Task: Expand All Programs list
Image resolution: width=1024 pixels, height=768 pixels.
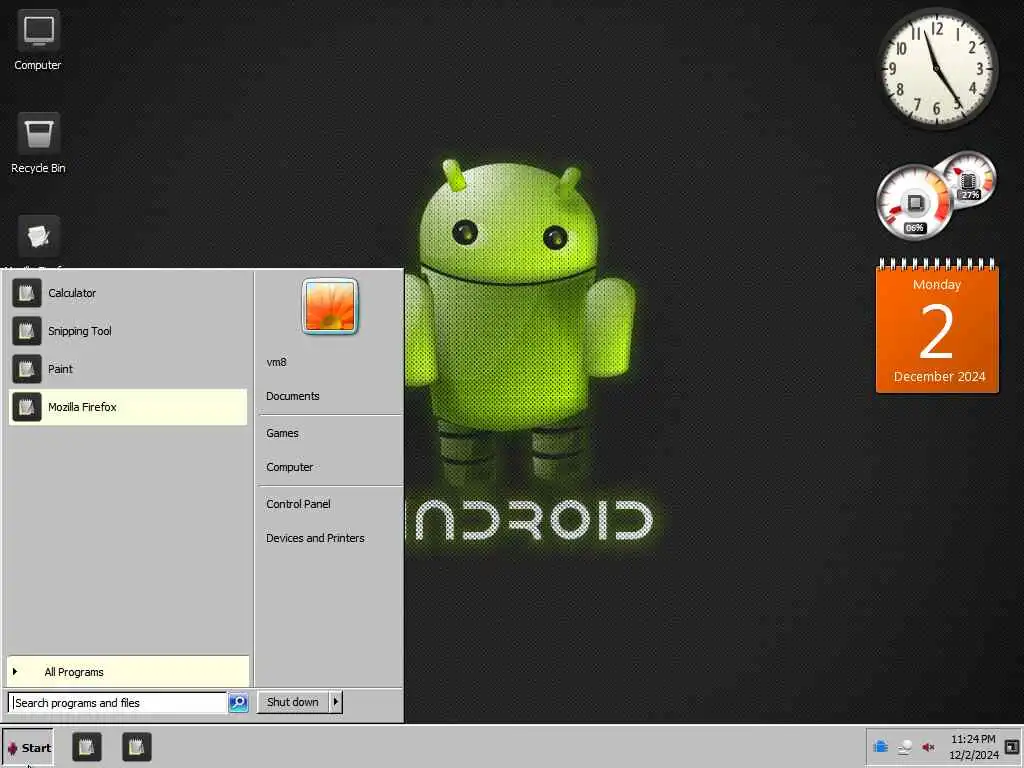Action: [x=128, y=671]
